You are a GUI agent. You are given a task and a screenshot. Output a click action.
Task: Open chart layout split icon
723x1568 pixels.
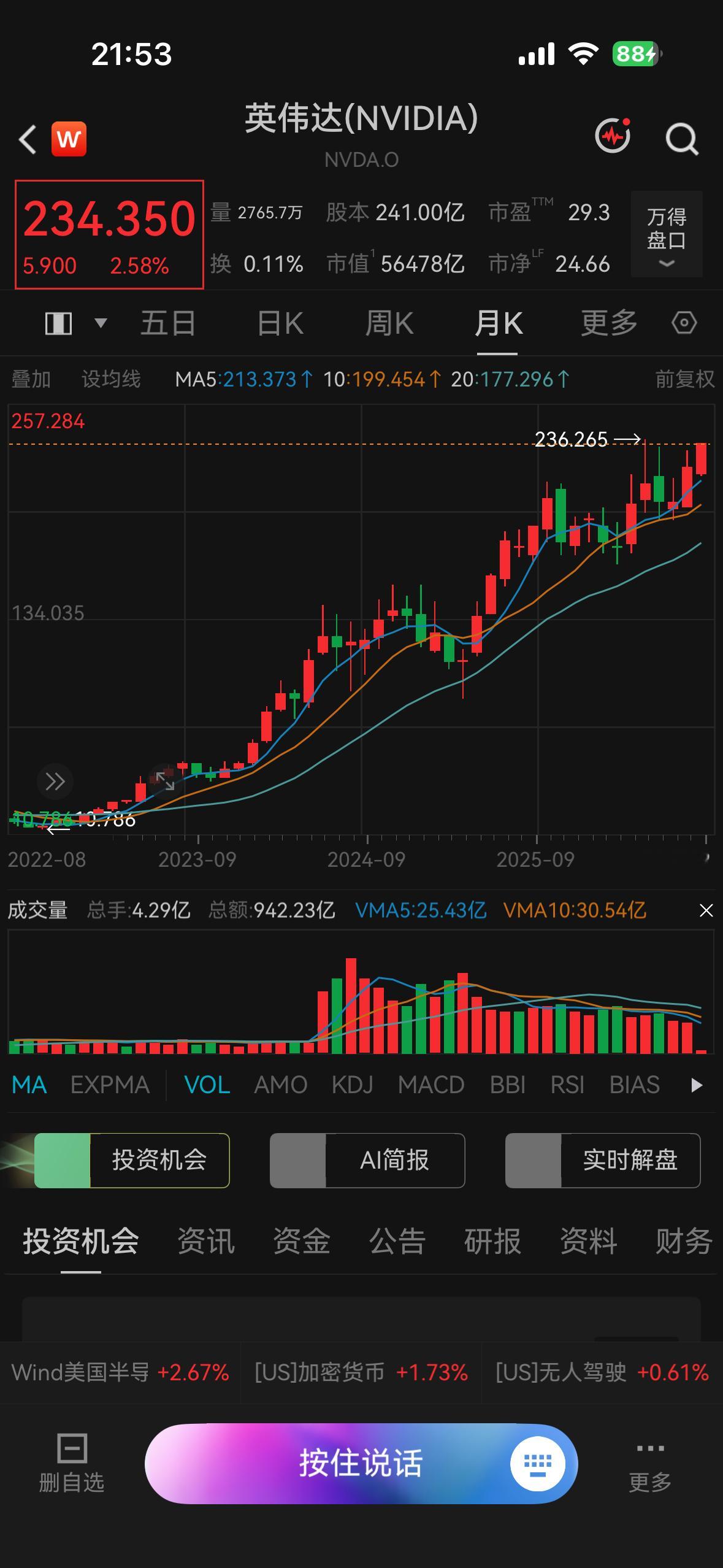(x=59, y=323)
